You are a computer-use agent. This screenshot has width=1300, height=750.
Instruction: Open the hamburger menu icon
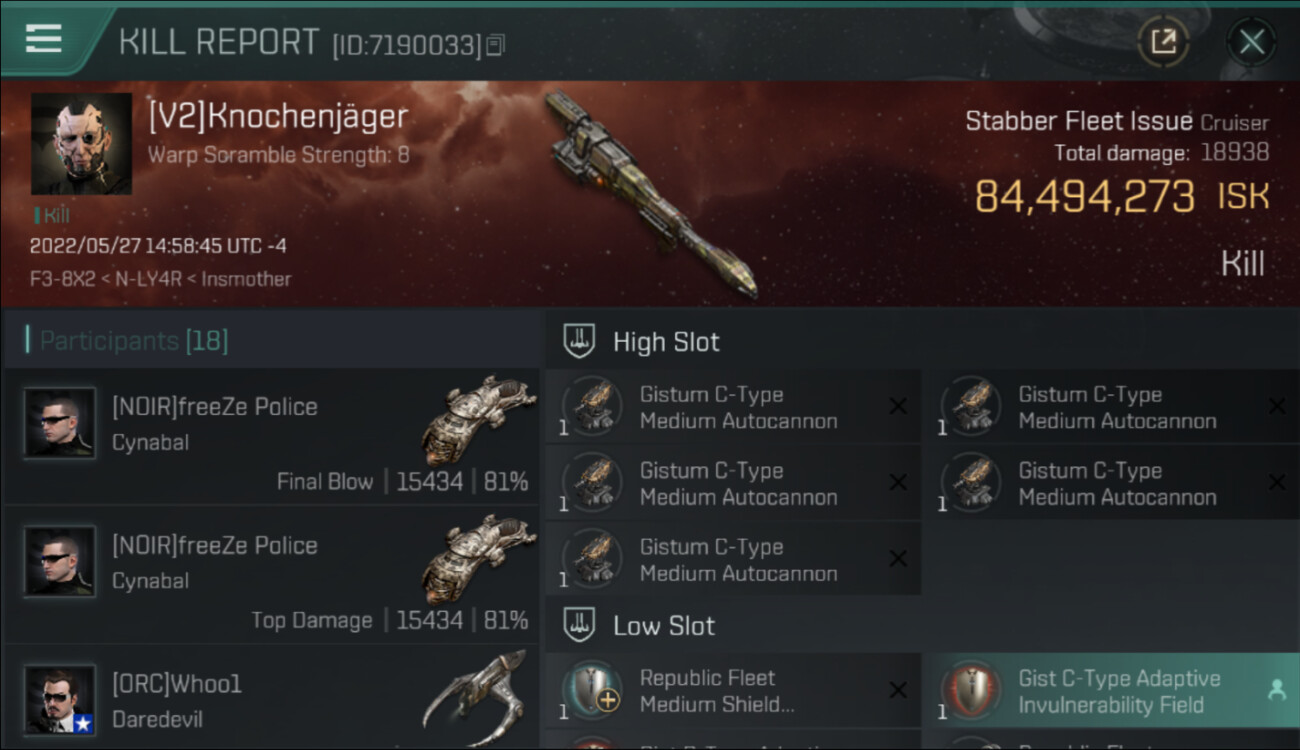pos(43,38)
